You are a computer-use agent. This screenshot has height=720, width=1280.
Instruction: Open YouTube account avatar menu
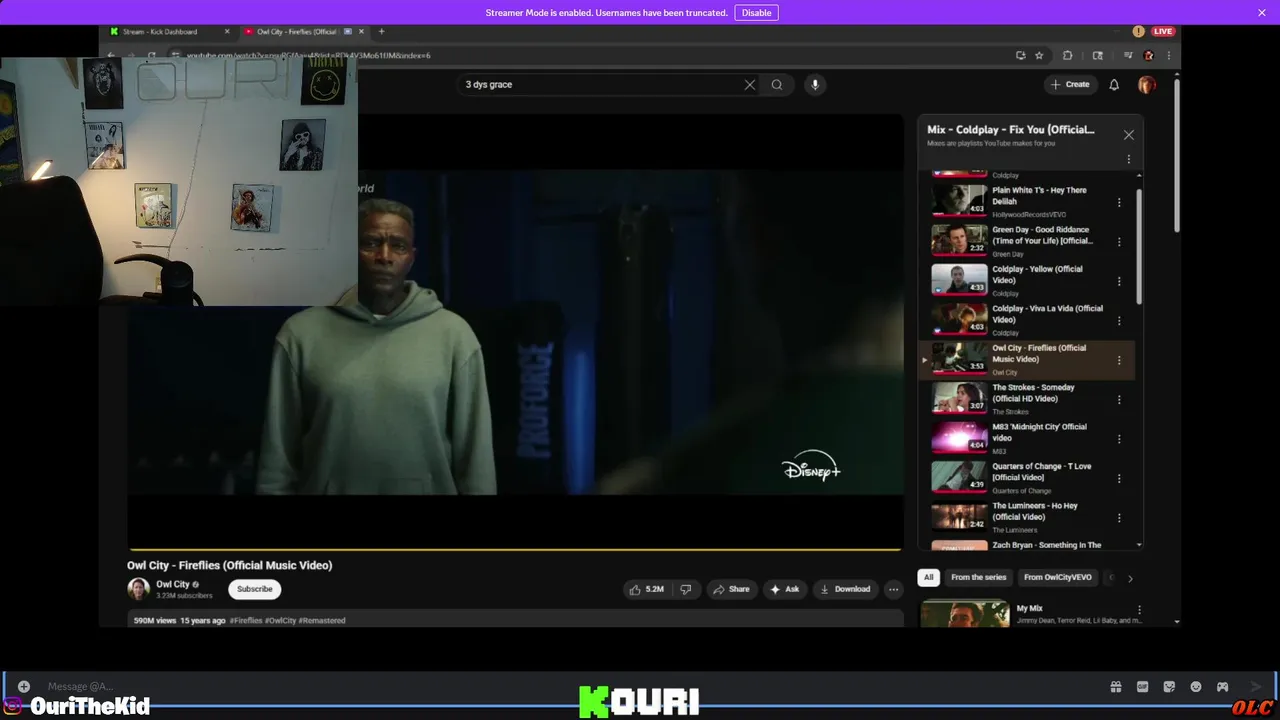tap(1147, 85)
